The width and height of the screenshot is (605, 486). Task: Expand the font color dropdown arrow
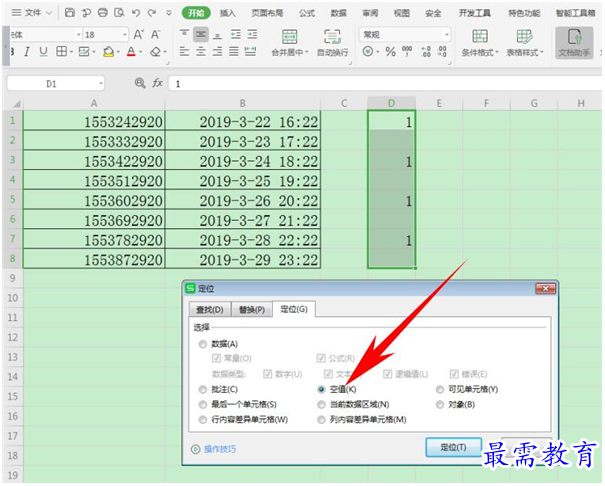(141, 52)
